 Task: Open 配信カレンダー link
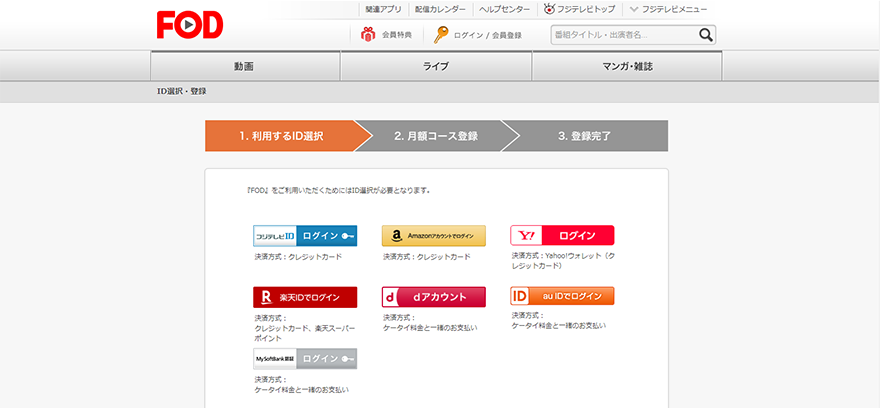point(441,10)
